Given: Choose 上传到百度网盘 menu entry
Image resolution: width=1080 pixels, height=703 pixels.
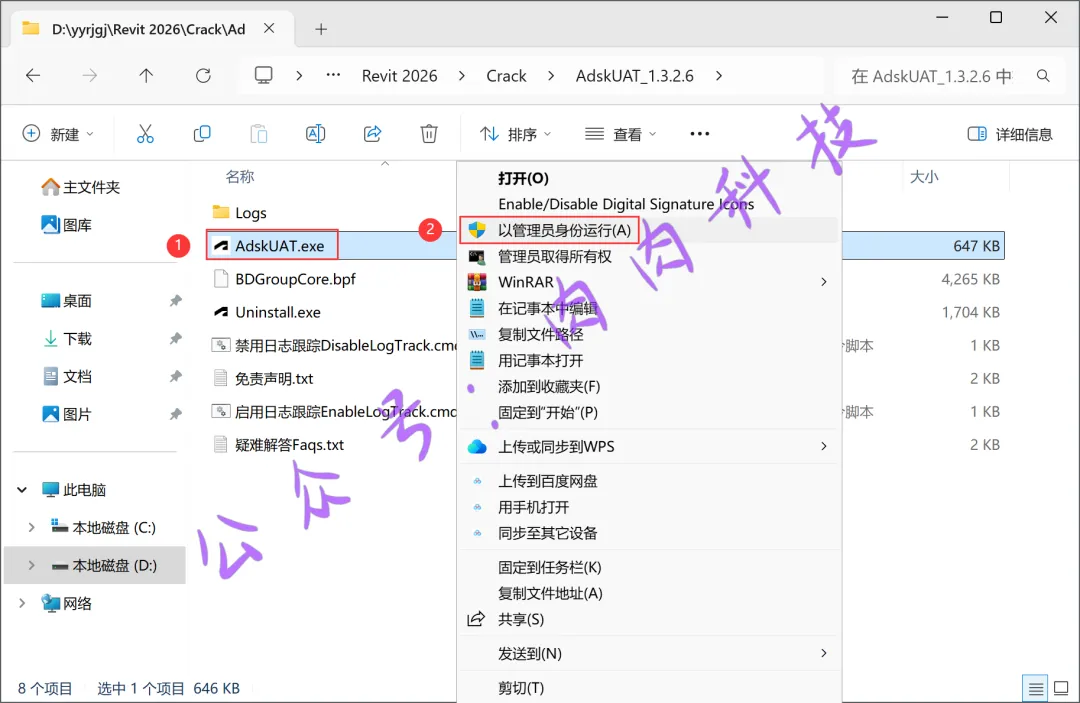Looking at the screenshot, I should coord(649,481).
